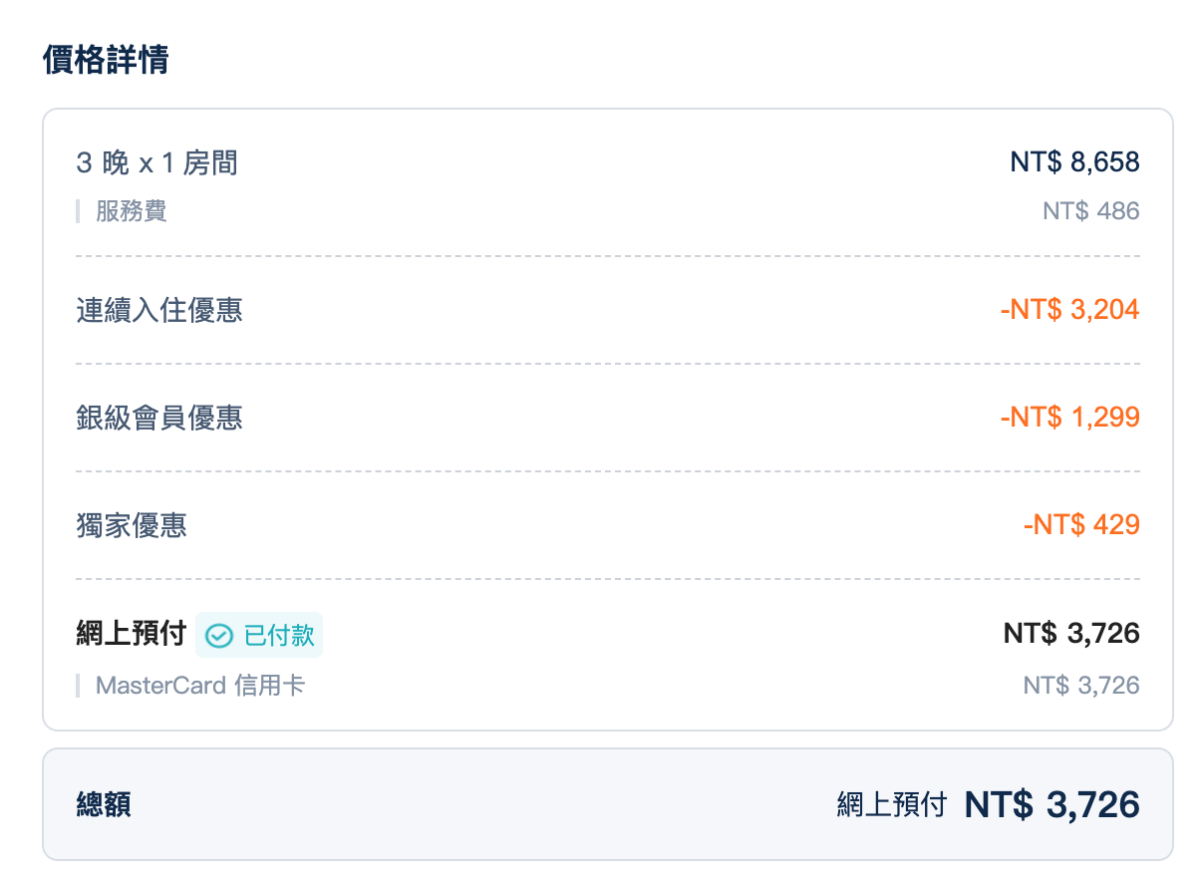
Task: Click the paid checkmark circle icon
Action: click(218, 636)
